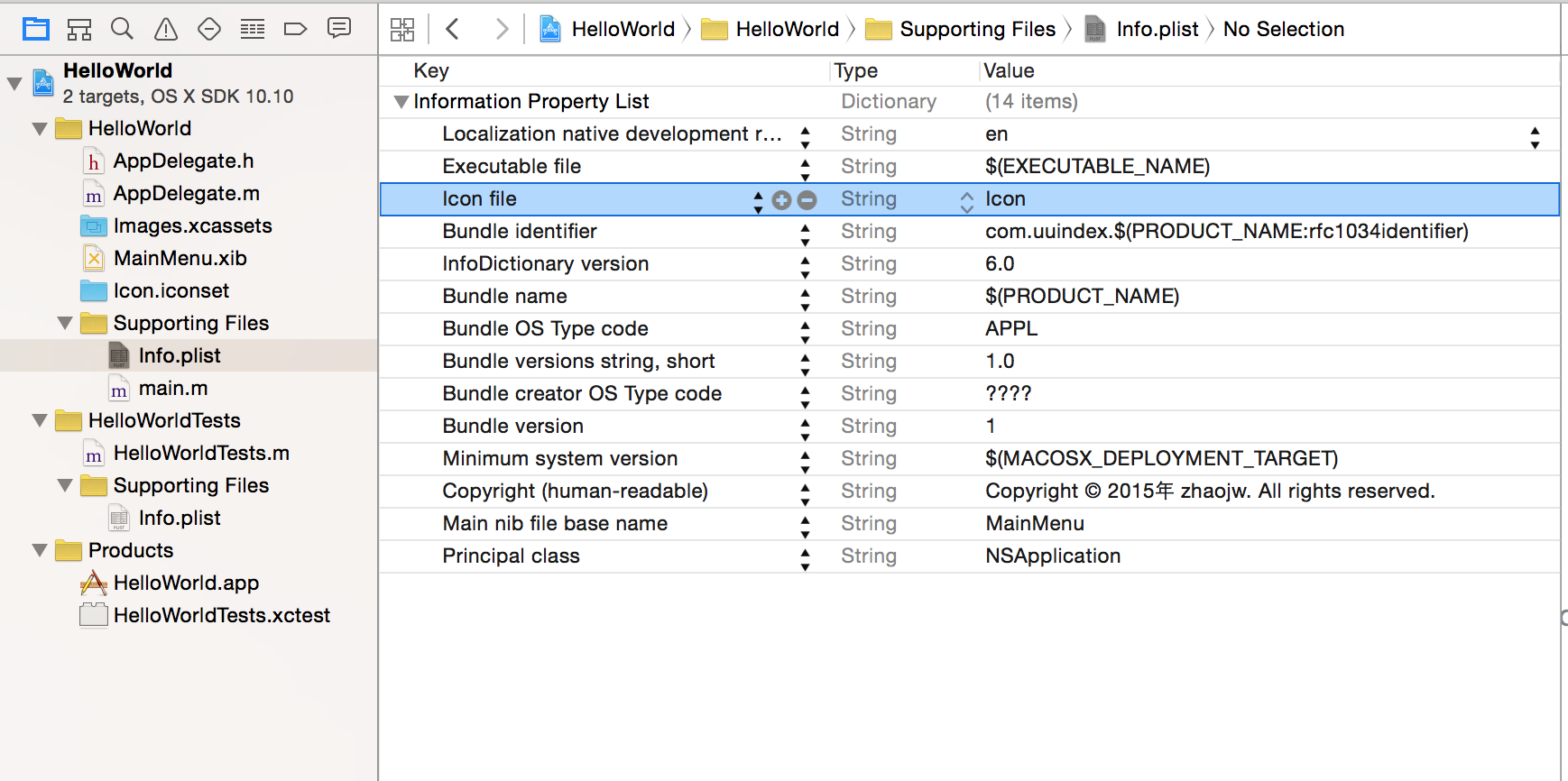Click the $(EXECUTABLE_NAME) value
This screenshot has width=1568, height=781.
(1098, 167)
